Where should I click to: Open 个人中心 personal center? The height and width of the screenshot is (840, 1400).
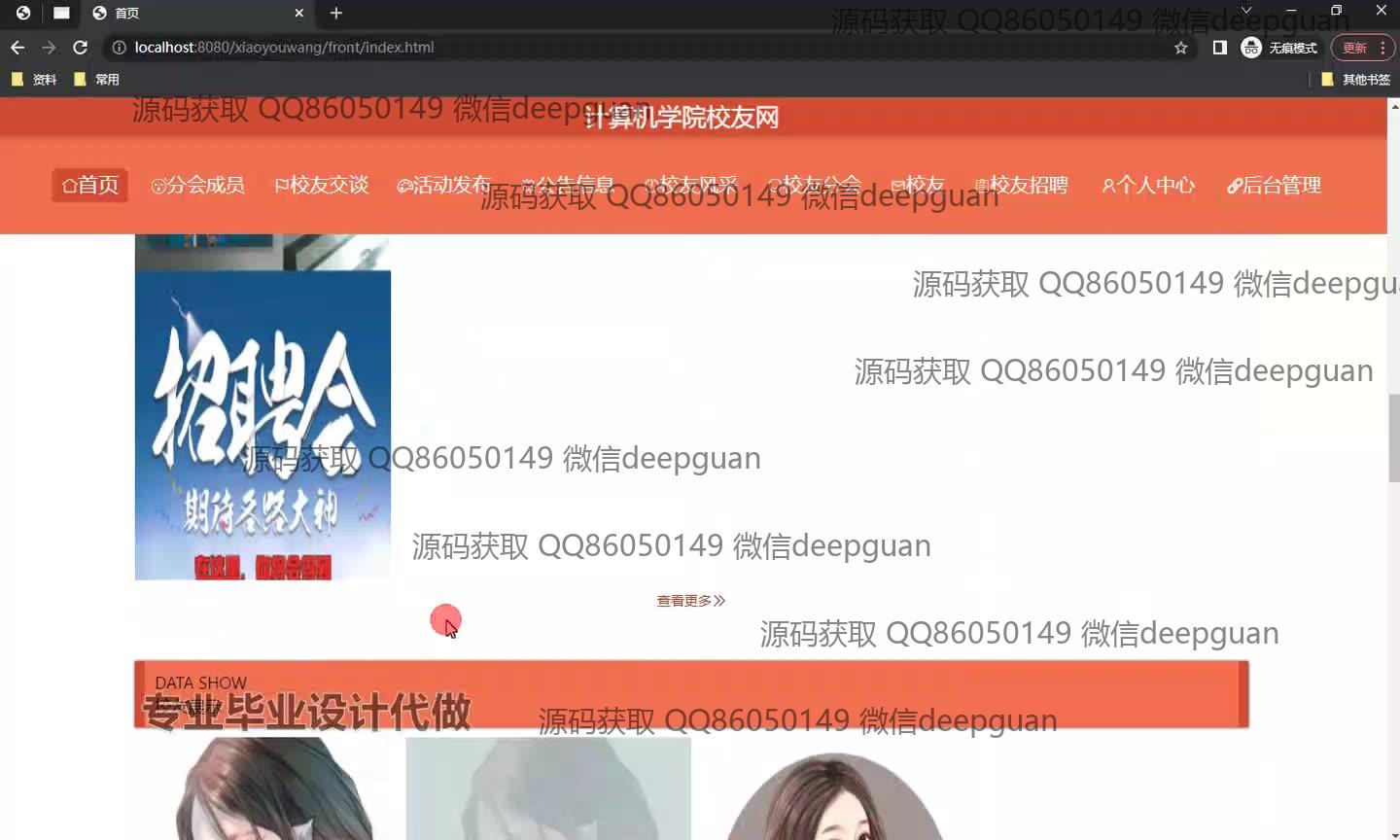click(x=1148, y=185)
